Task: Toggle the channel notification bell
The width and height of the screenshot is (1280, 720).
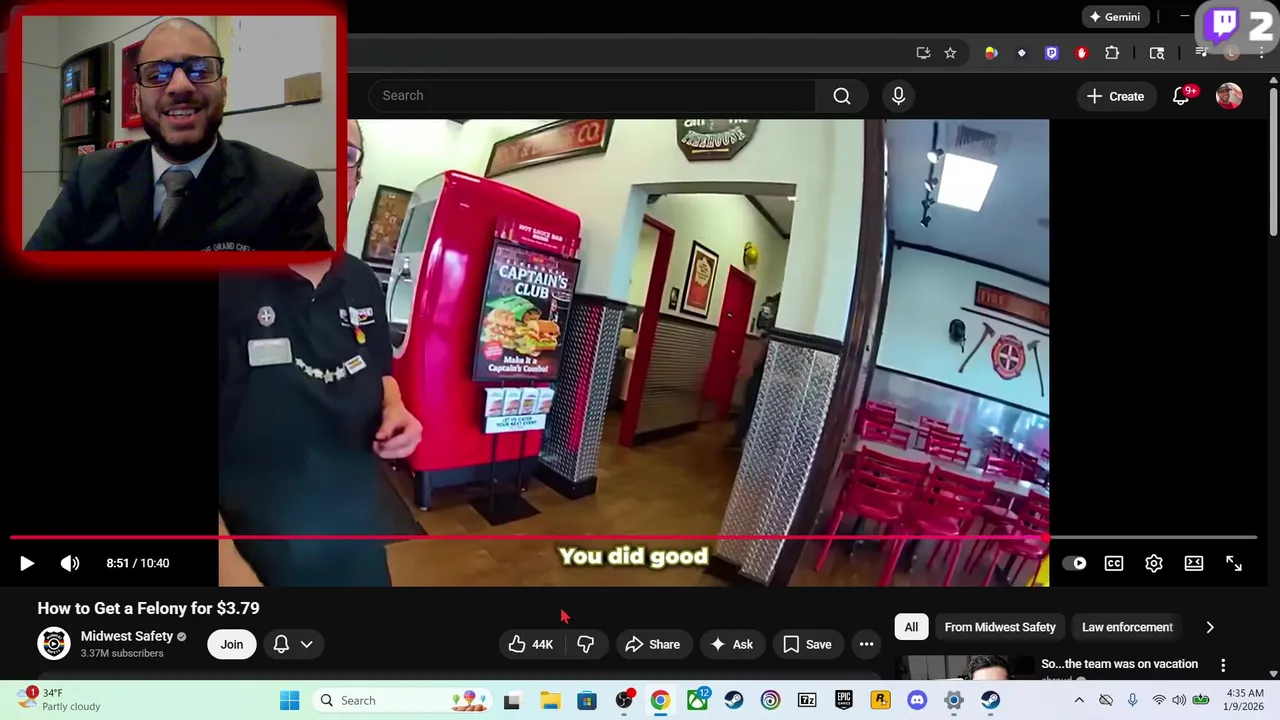Action: coord(281,644)
